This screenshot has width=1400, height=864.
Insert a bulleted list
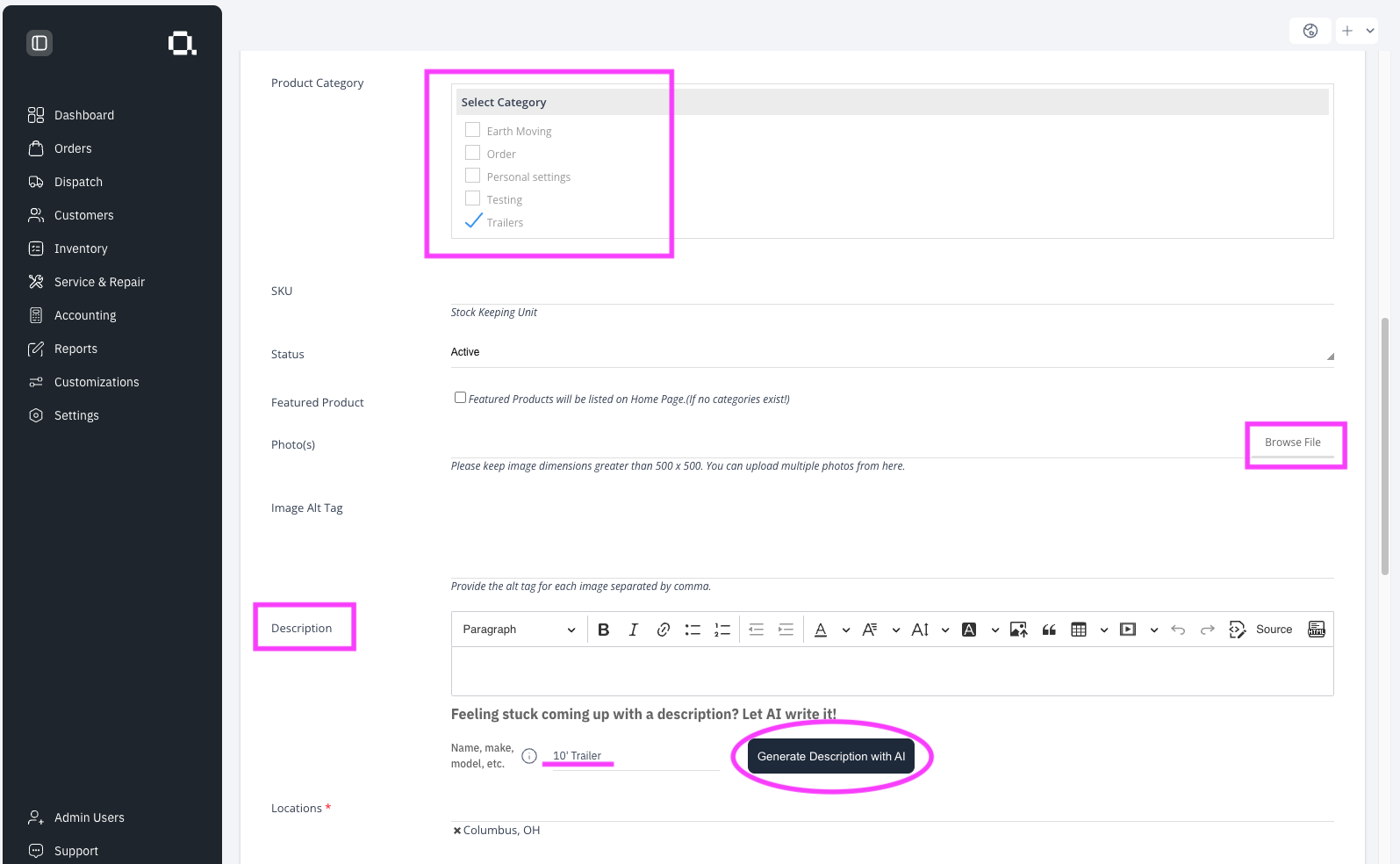click(693, 630)
